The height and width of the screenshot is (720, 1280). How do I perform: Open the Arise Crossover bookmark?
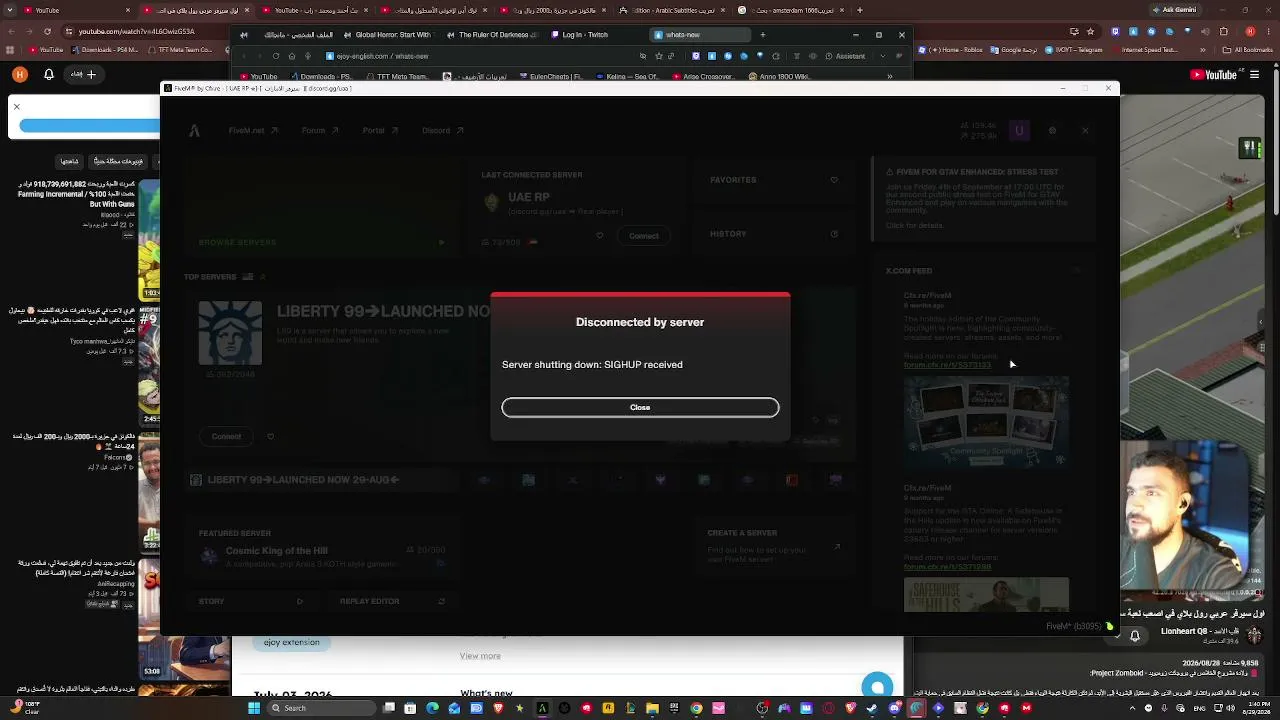coord(703,77)
